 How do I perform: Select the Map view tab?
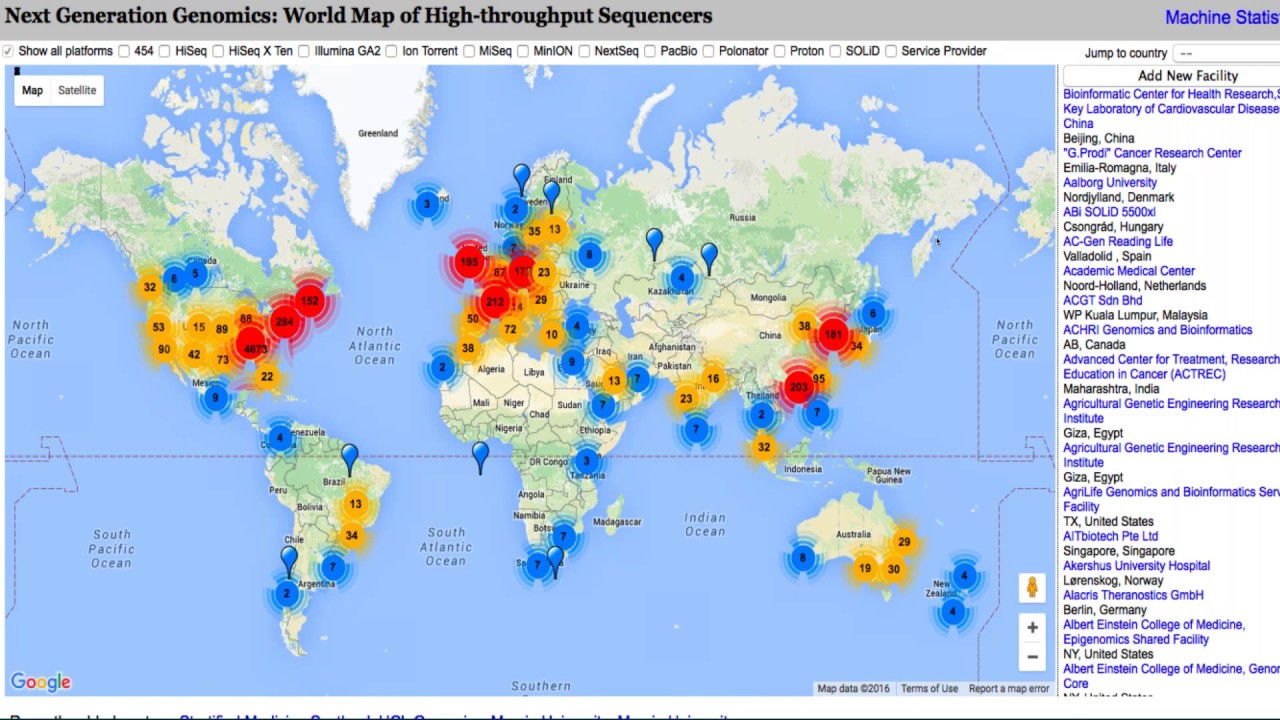click(32, 90)
